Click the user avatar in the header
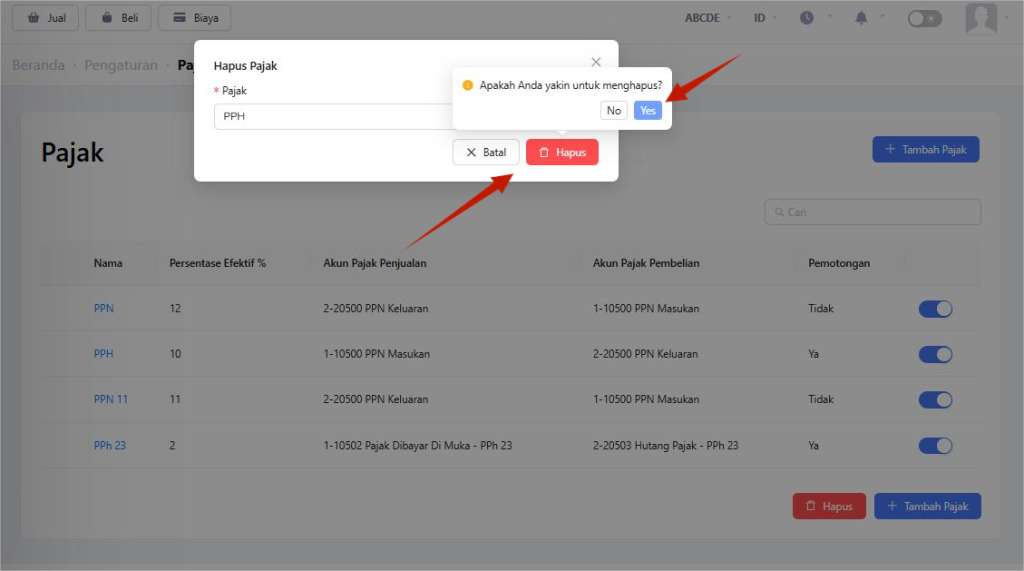1024x571 pixels. [x=980, y=18]
